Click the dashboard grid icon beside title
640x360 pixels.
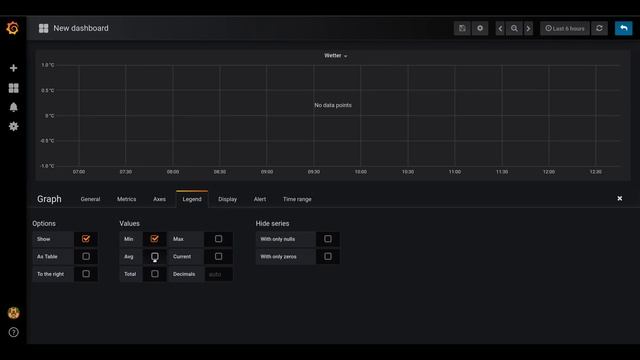click(x=43, y=28)
